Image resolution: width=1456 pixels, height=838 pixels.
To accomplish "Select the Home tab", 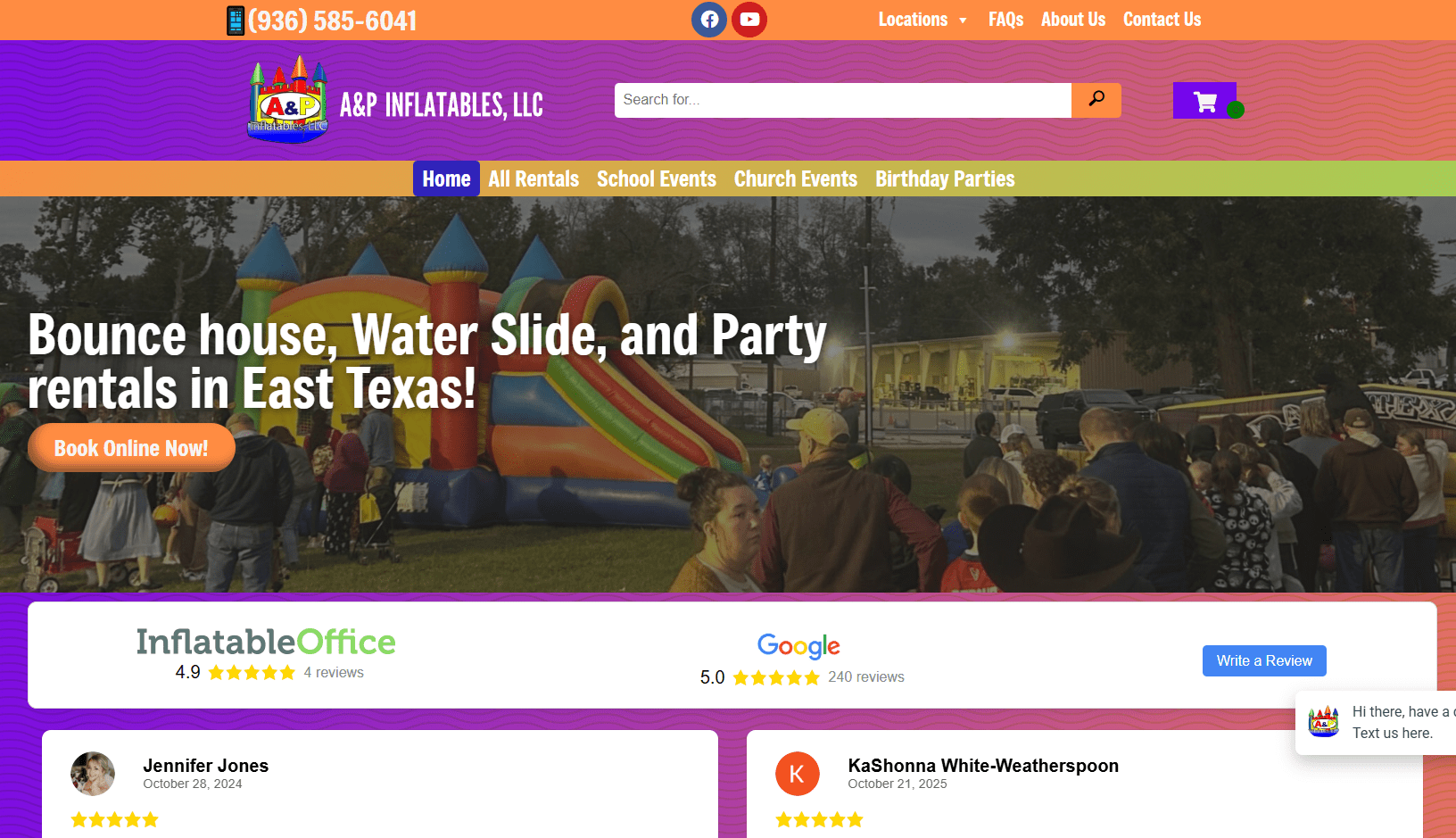I will 446,178.
